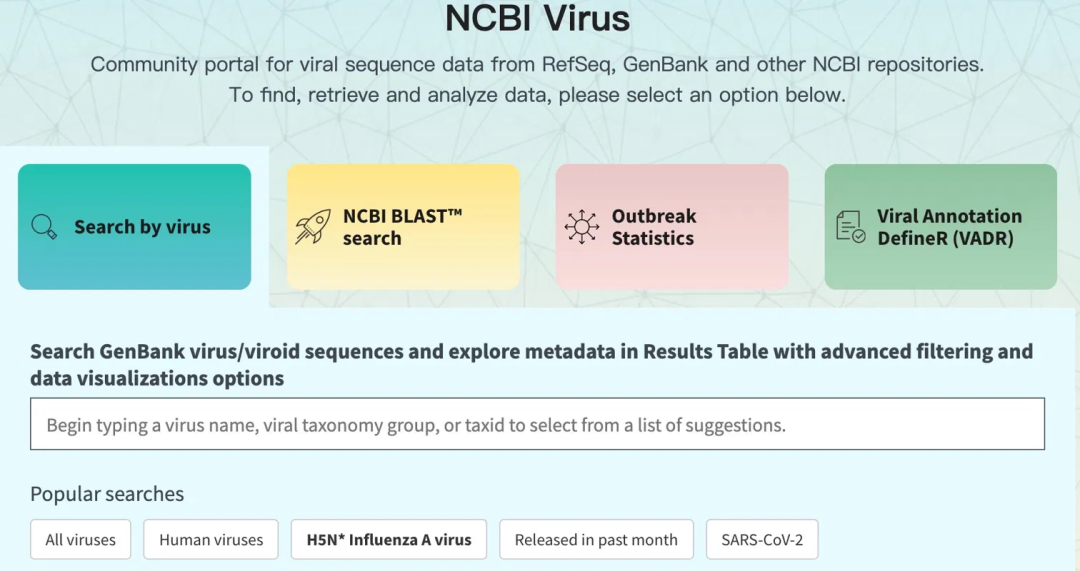
Task: Switch to Outbreak Statistics tab
Action: [672, 227]
